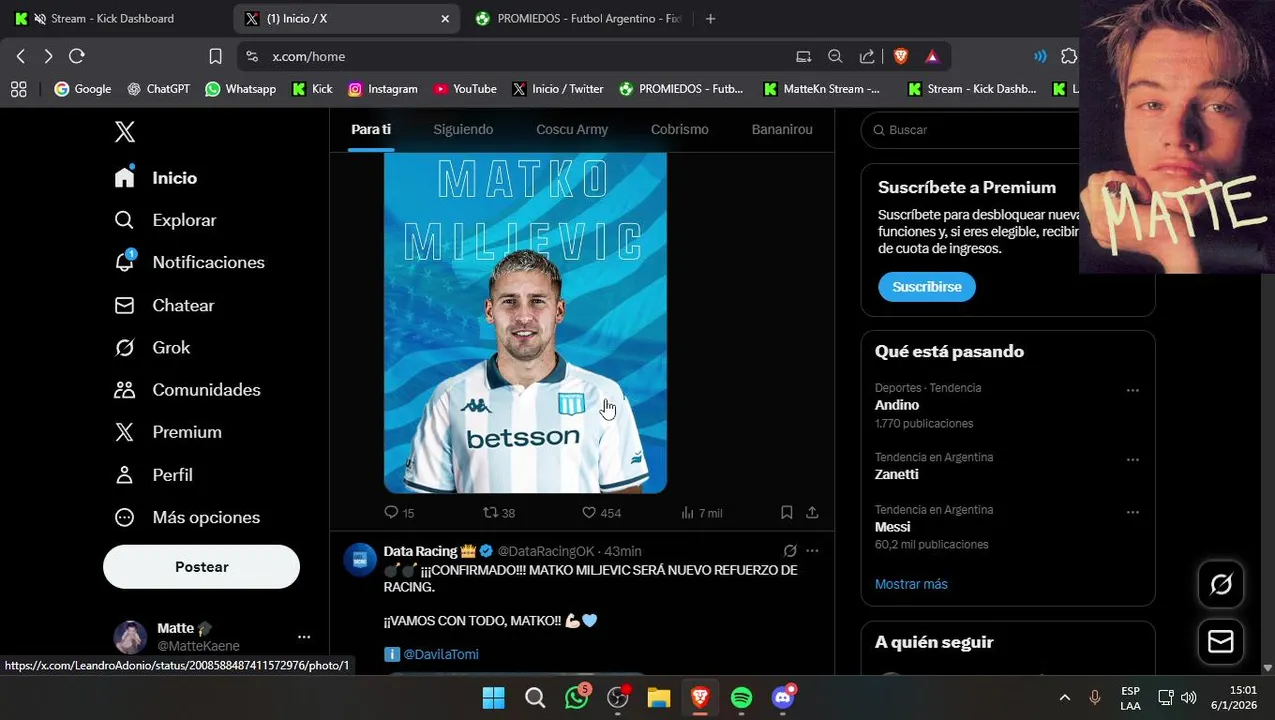Switch to the PROMIEDOS browser tab
This screenshot has width=1275, height=720.
point(580,18)
